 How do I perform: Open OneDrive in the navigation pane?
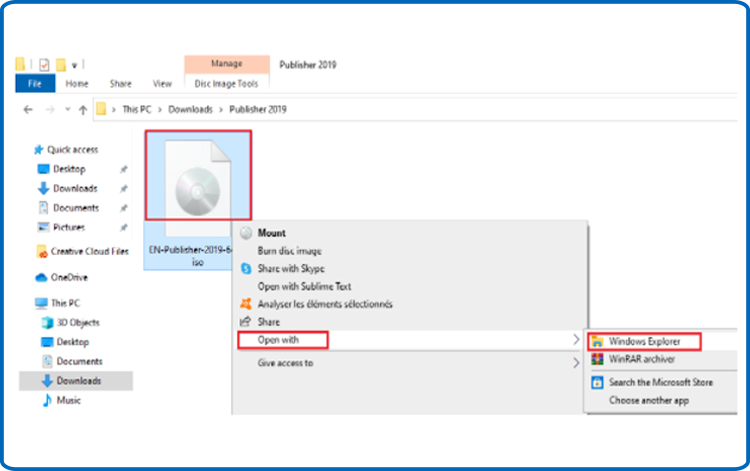69,277
